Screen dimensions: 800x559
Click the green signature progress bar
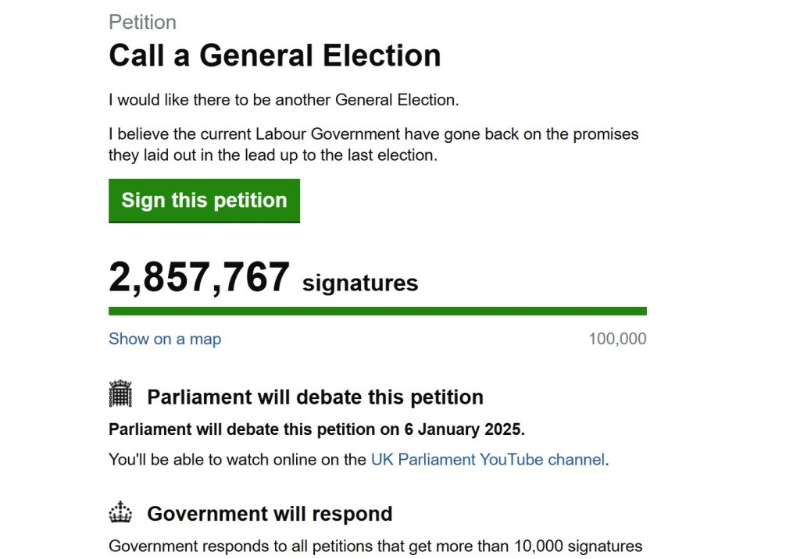coord(377,311)
